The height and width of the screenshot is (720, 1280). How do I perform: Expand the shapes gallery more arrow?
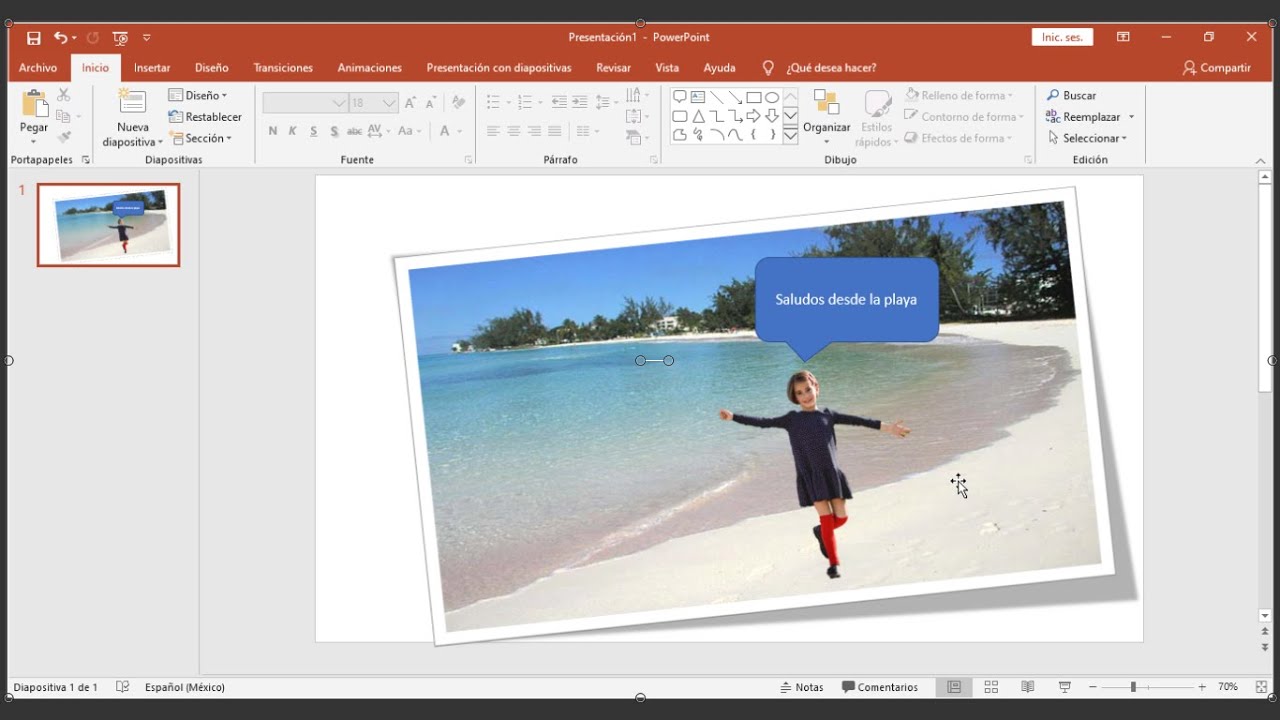790,136
